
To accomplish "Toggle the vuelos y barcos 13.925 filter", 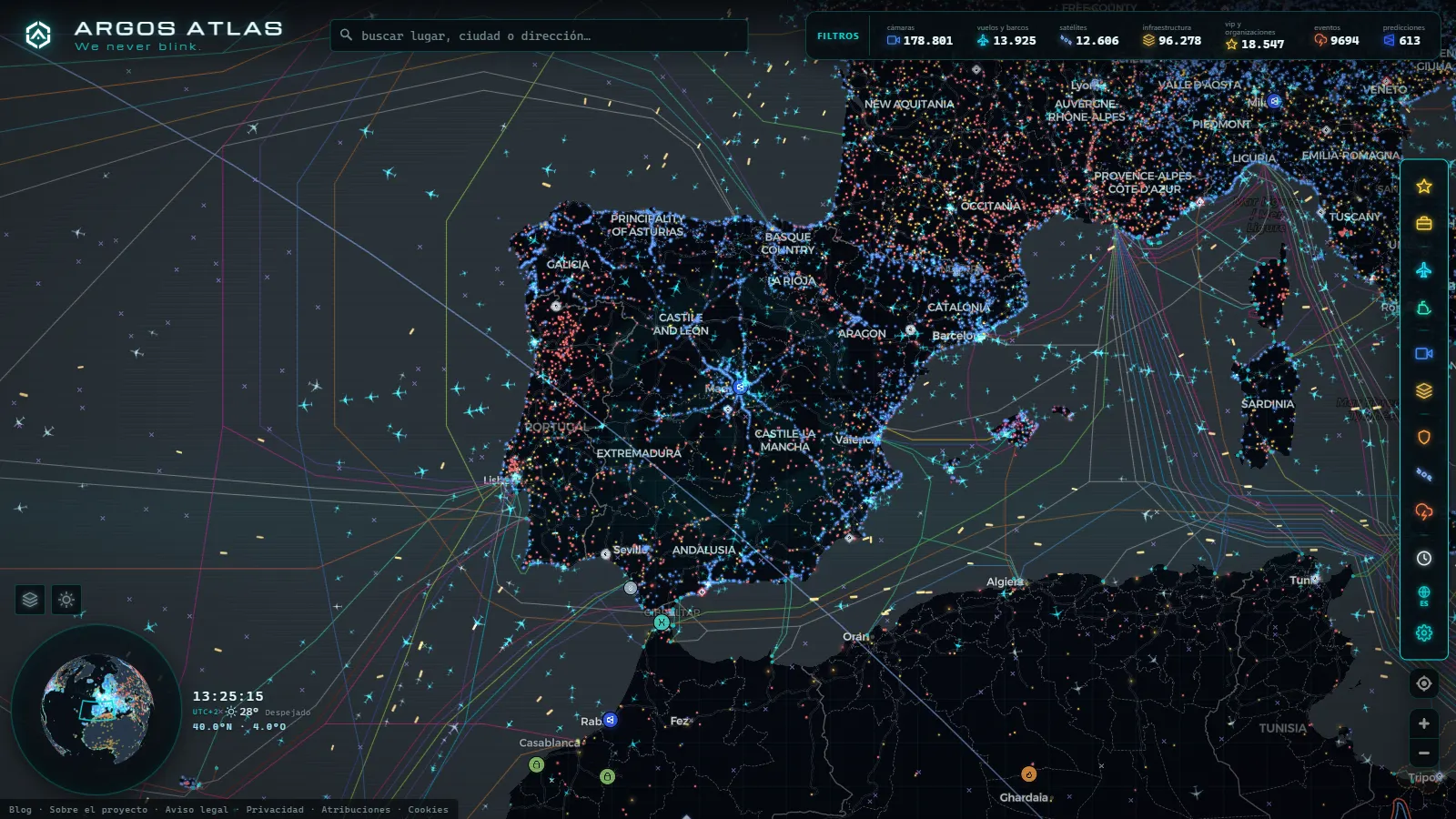I will pos(1006,35).
